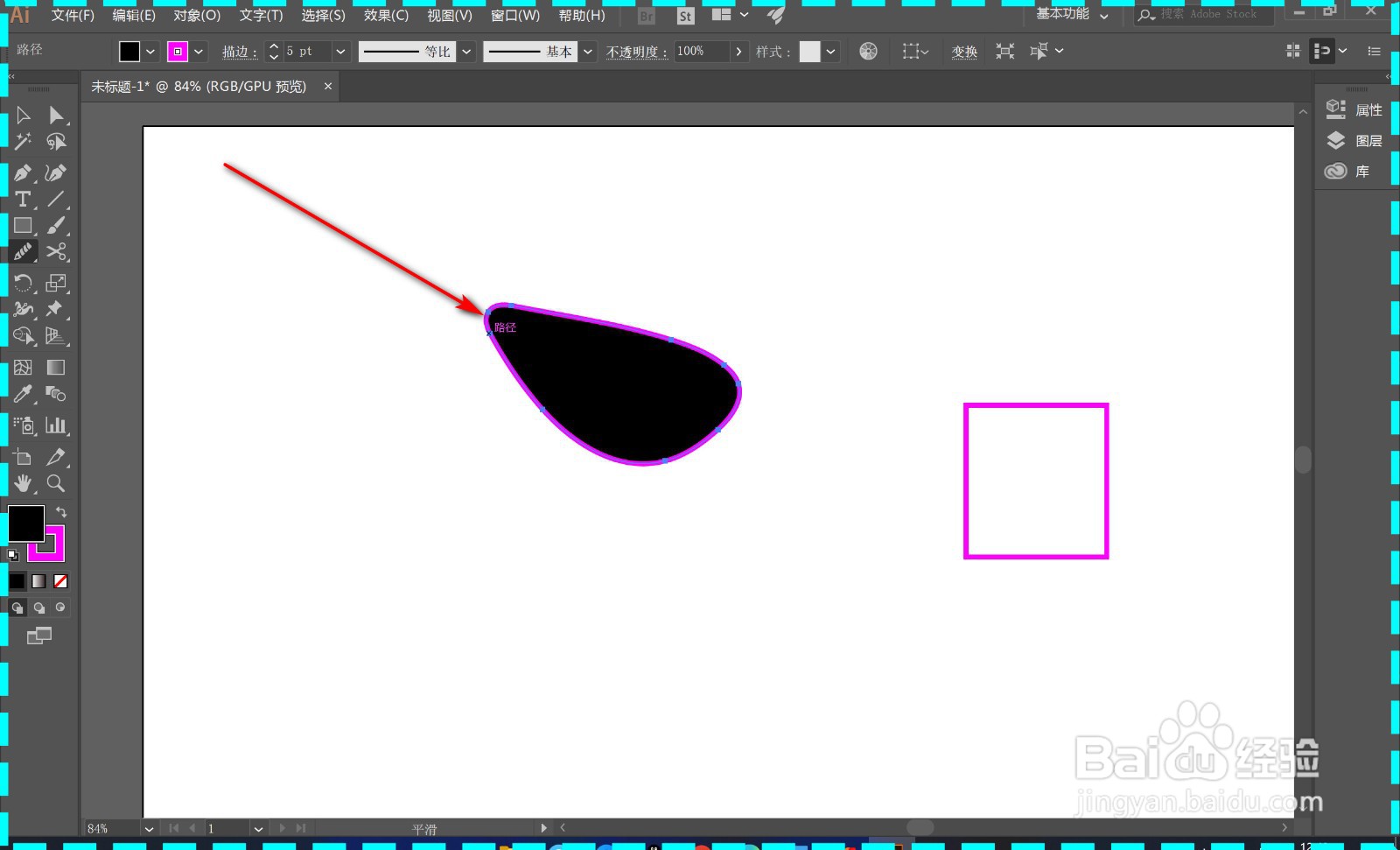The width and height of the screenshot is (1400, 850).
Task: Activate the Magic Wand tool
Action: click(x=24, y=142)
